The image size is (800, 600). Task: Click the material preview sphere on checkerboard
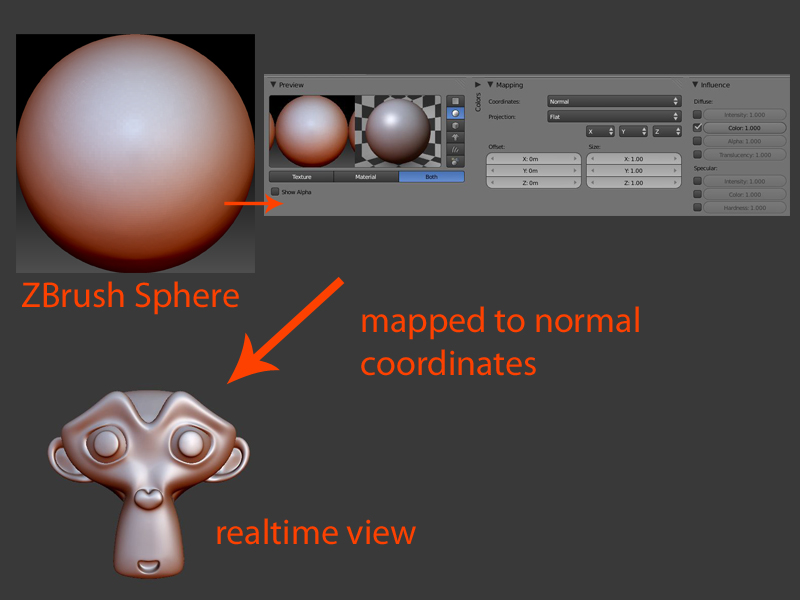398,131
